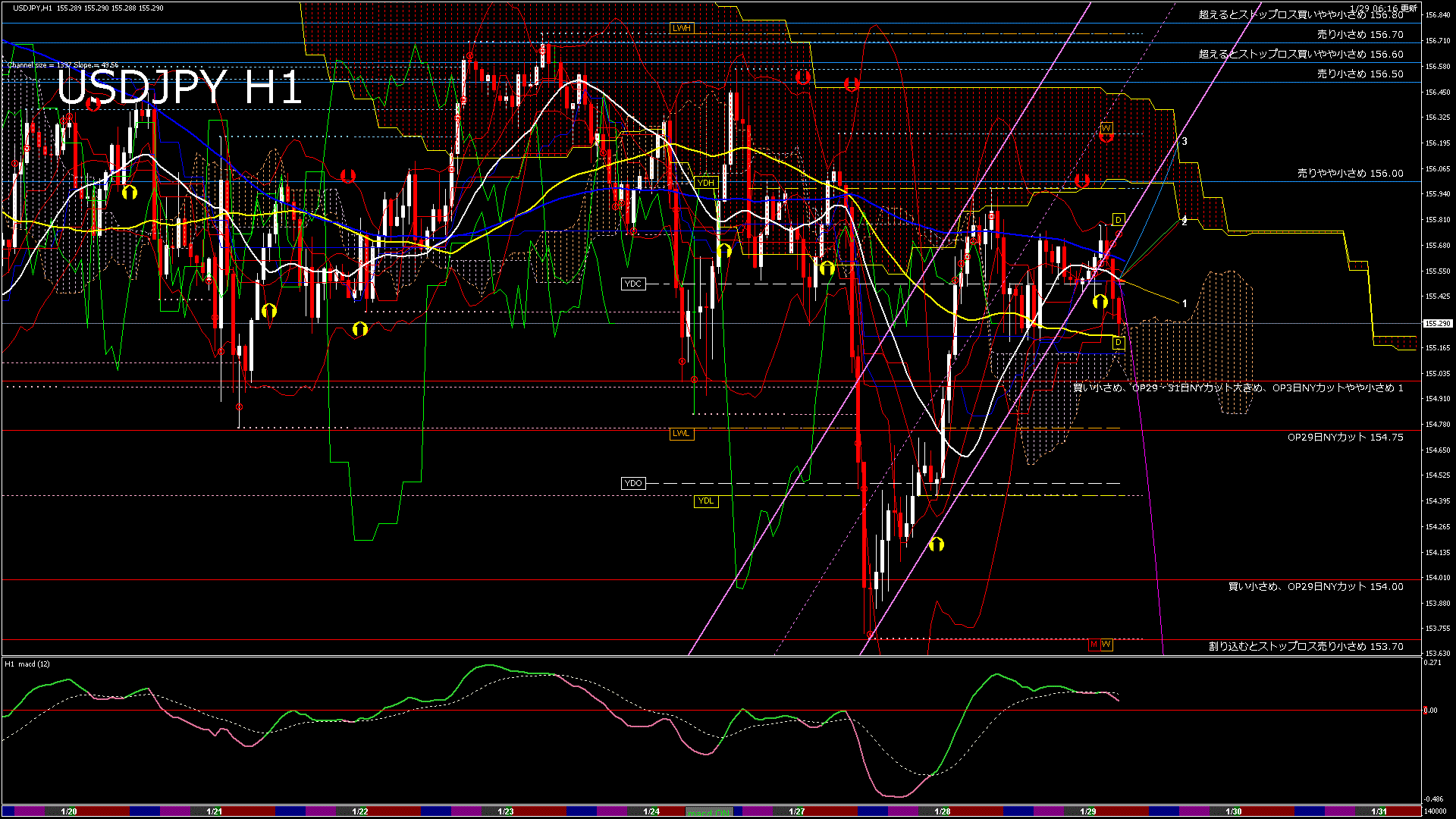
Task: Select the yellow YDH marker label
Action: [x=705, y=183]
